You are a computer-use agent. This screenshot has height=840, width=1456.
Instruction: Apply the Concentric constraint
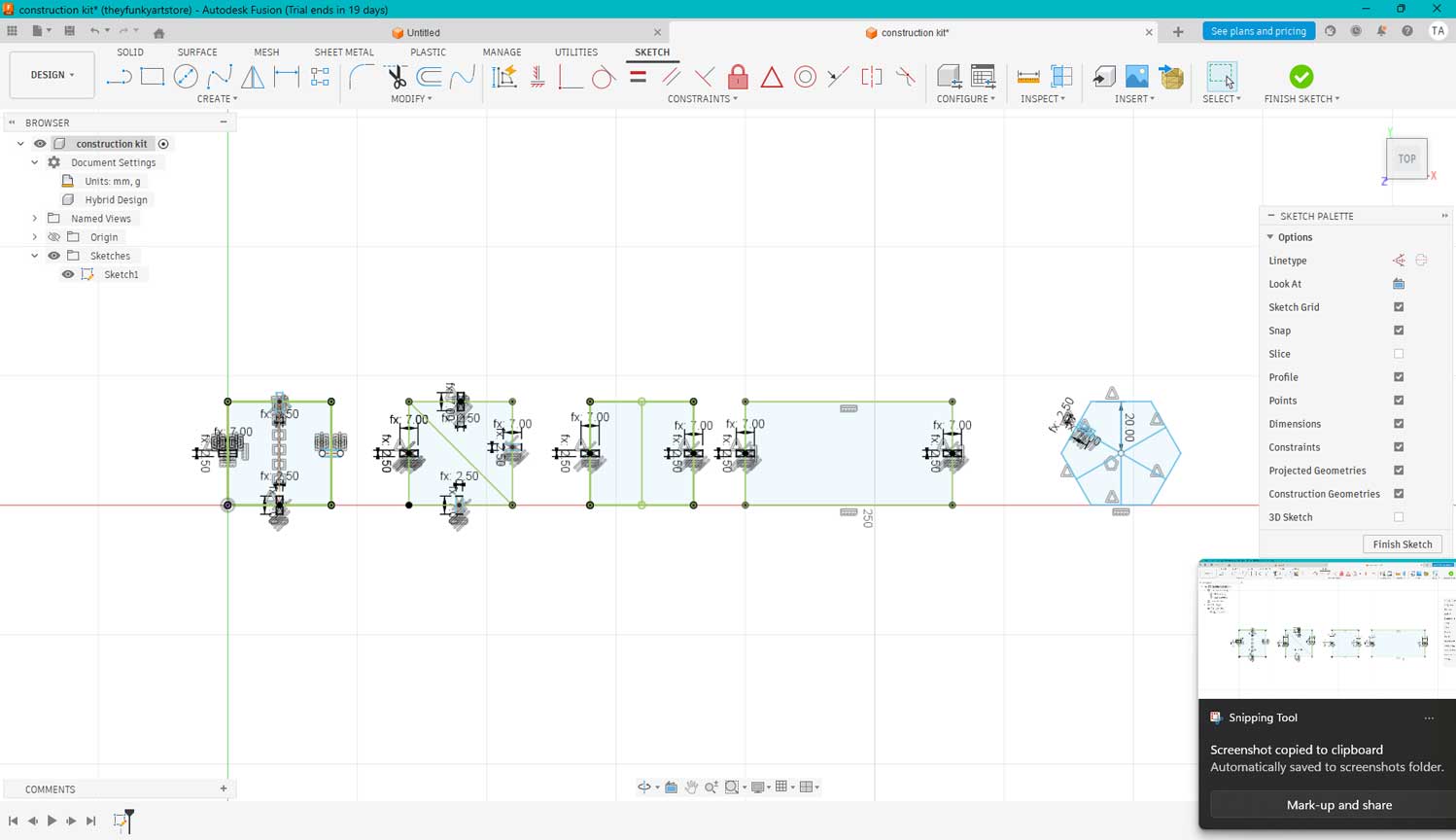coord(805,77)
